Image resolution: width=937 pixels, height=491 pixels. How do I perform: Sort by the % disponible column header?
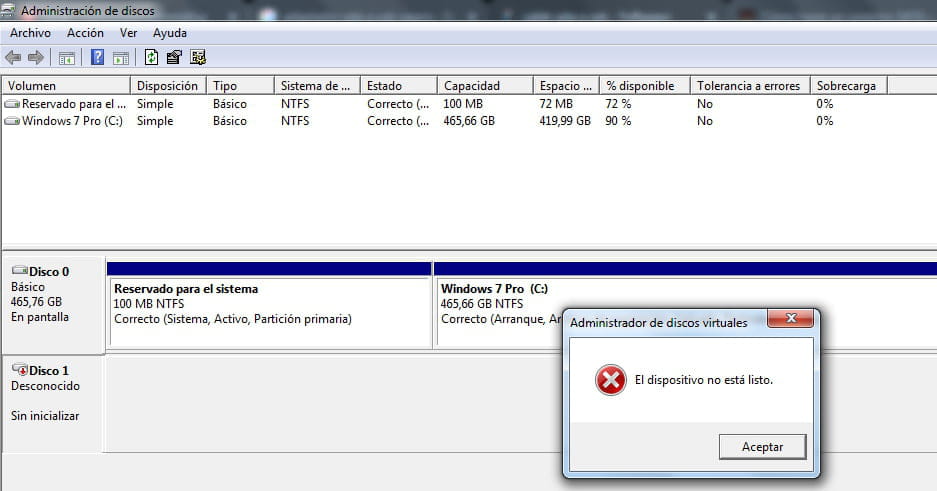click(x=645, y=85)
